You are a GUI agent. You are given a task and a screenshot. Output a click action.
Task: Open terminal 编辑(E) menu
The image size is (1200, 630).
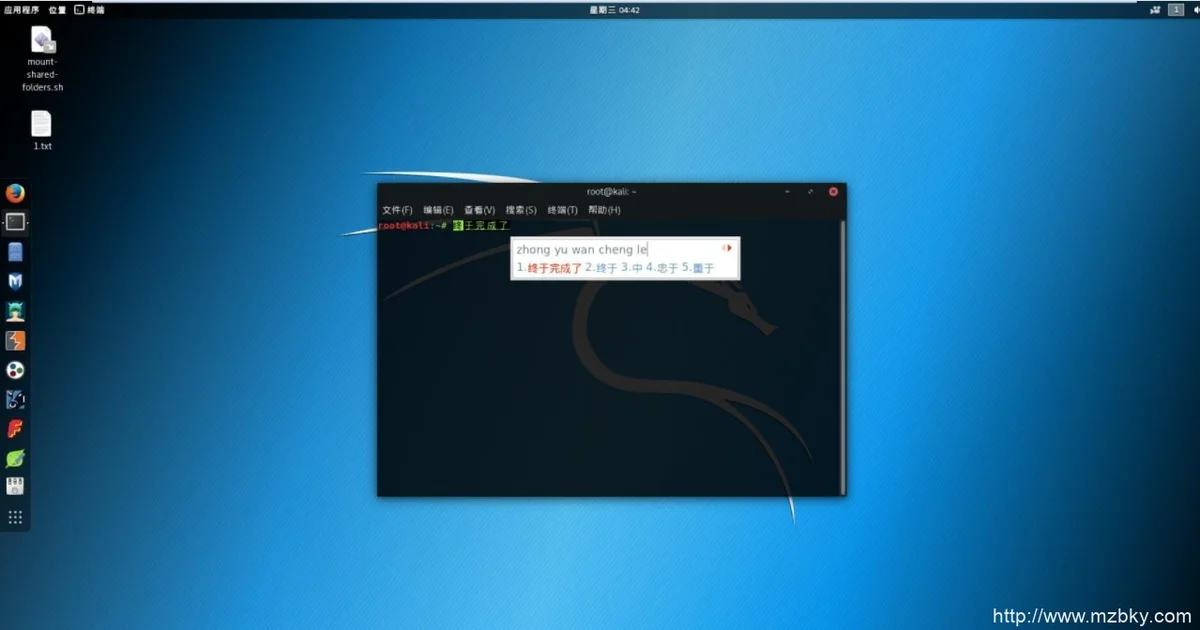click(438, 210)
